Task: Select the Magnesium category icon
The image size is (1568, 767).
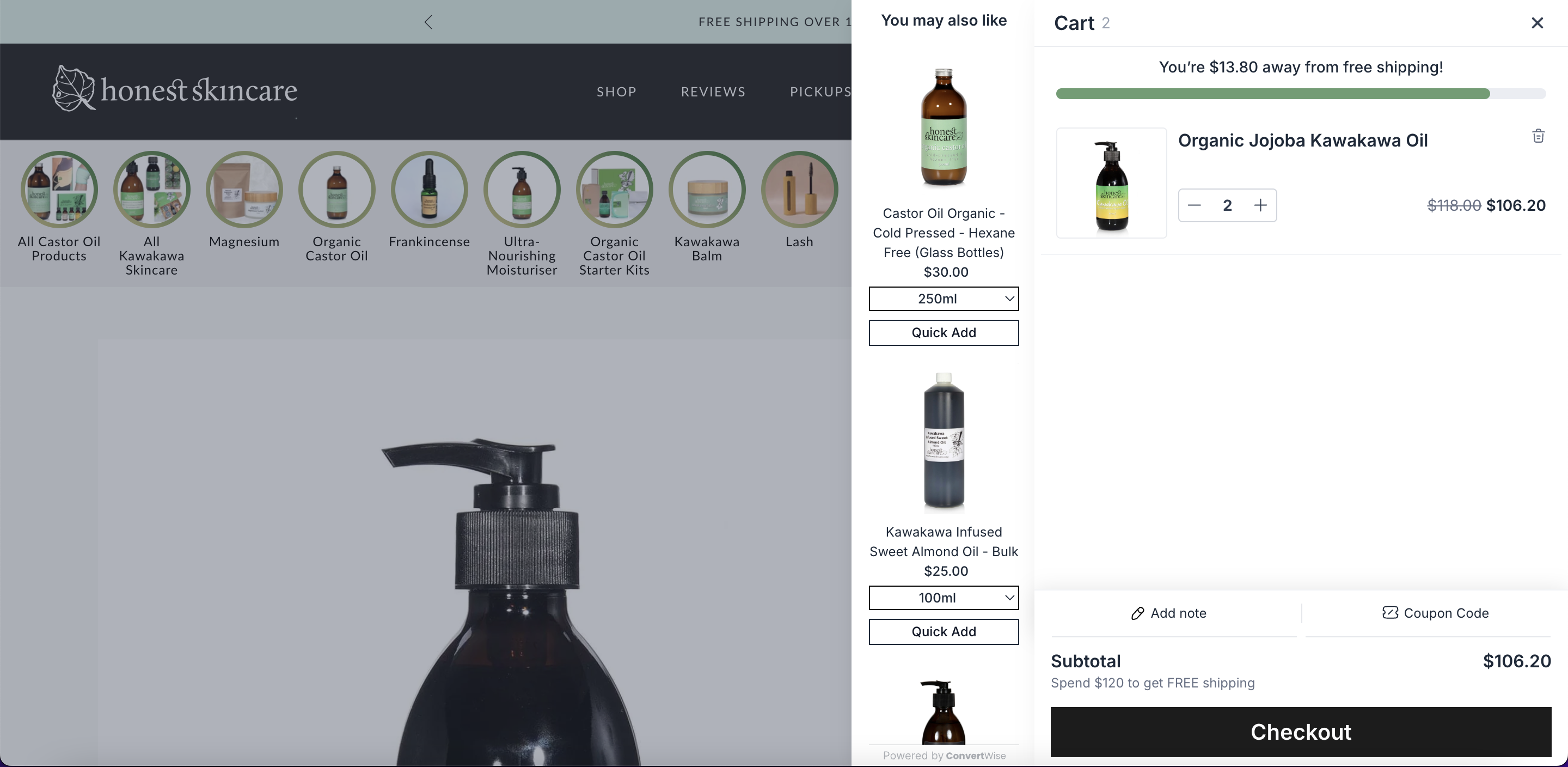Action: click(244, 190)
